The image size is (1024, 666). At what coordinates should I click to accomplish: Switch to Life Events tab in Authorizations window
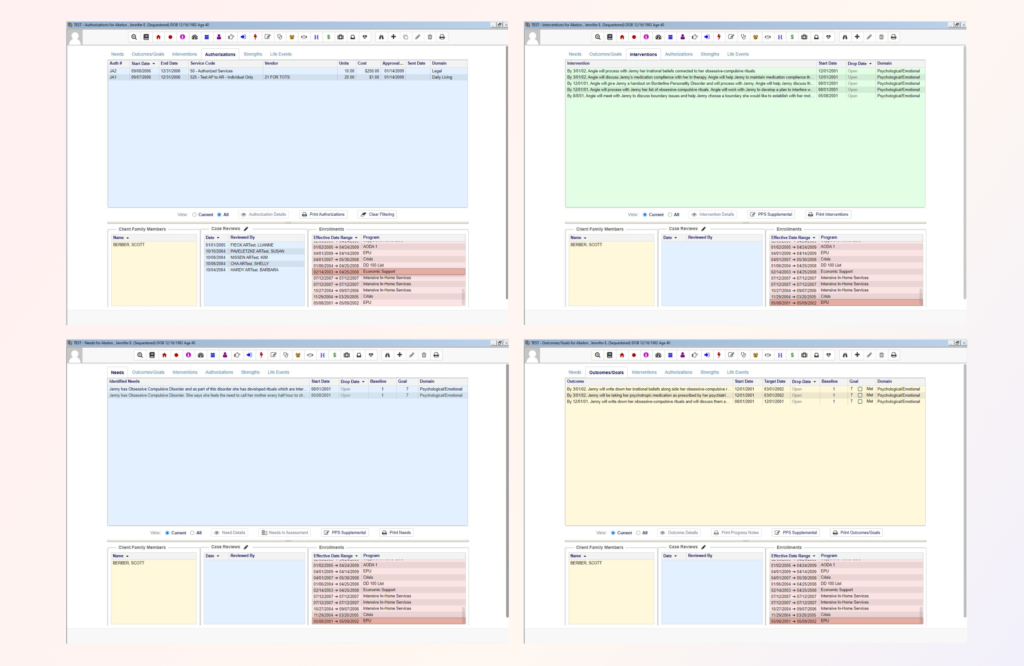[x=280, y=53]
